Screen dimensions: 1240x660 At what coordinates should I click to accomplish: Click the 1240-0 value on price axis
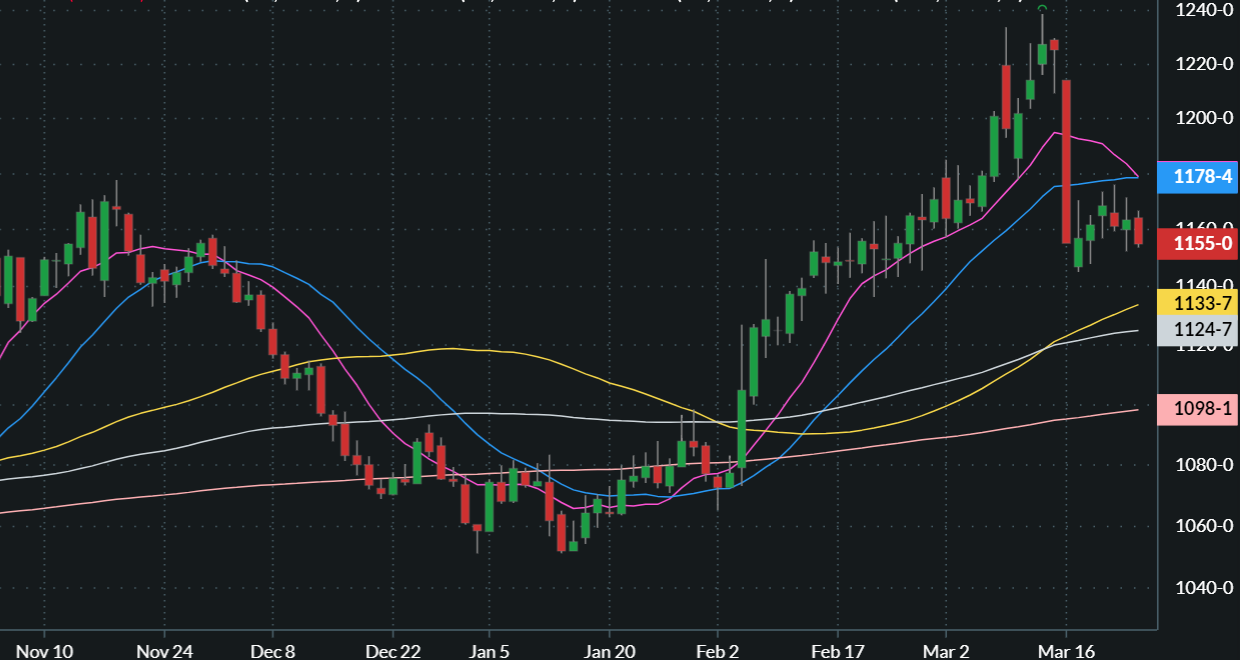1205,12
